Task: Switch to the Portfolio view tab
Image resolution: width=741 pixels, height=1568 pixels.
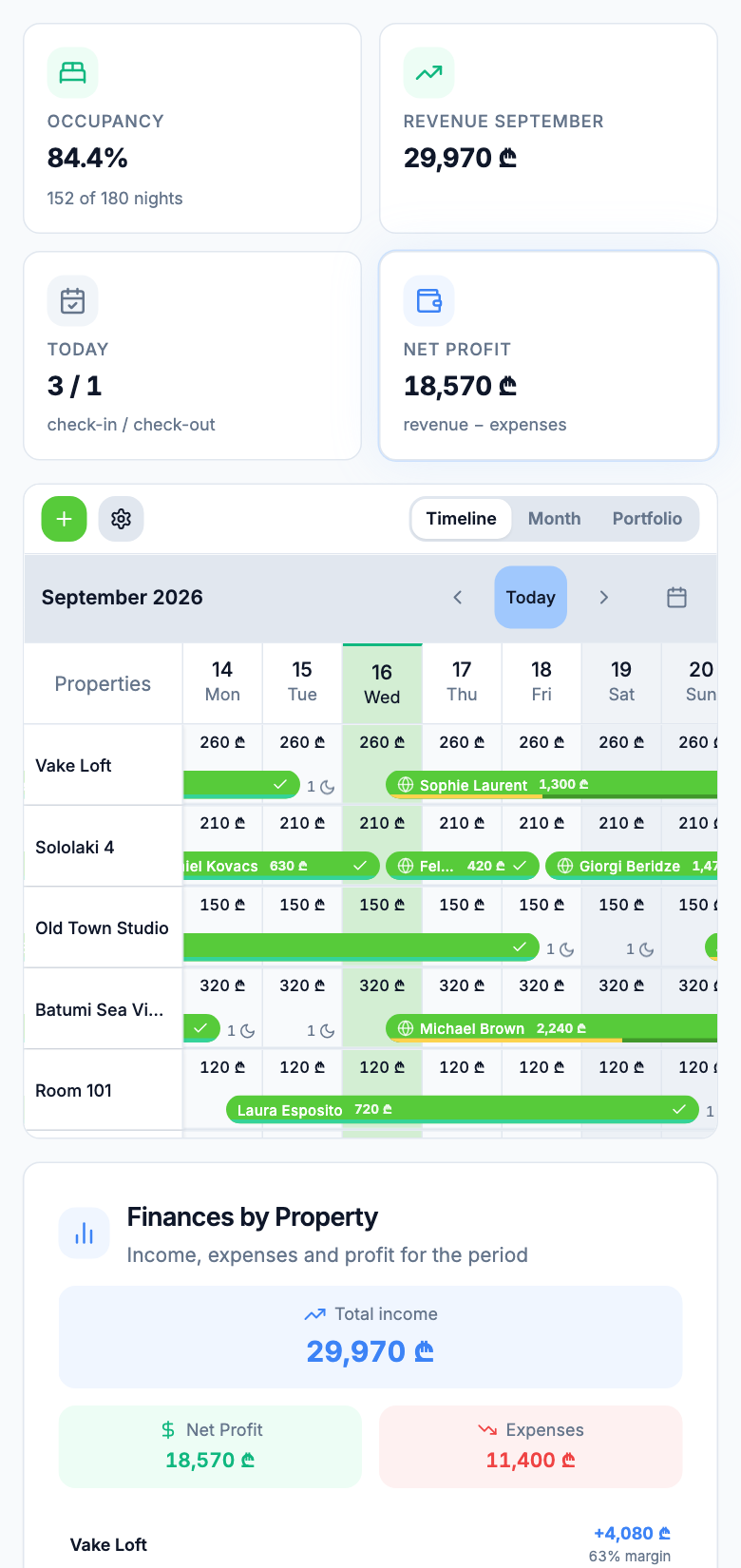Action: click(647, 519)
